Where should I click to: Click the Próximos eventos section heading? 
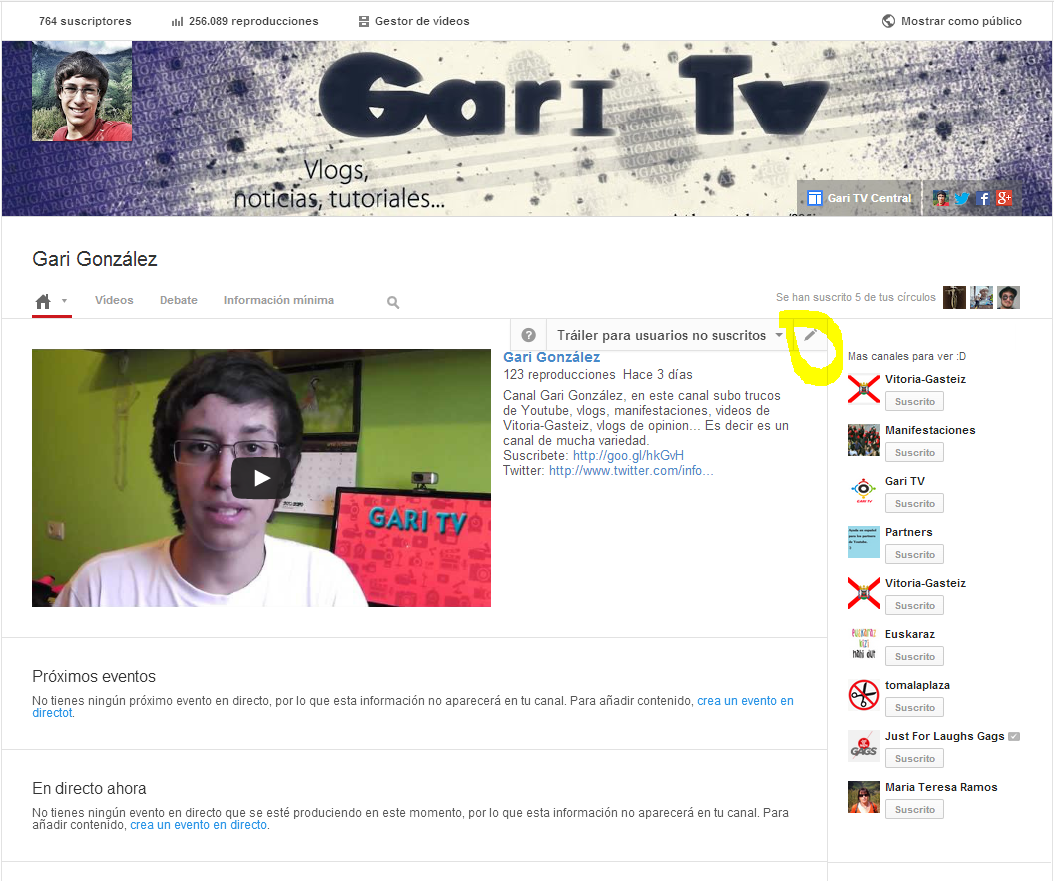pyautogui.click(x=94, y=677)
